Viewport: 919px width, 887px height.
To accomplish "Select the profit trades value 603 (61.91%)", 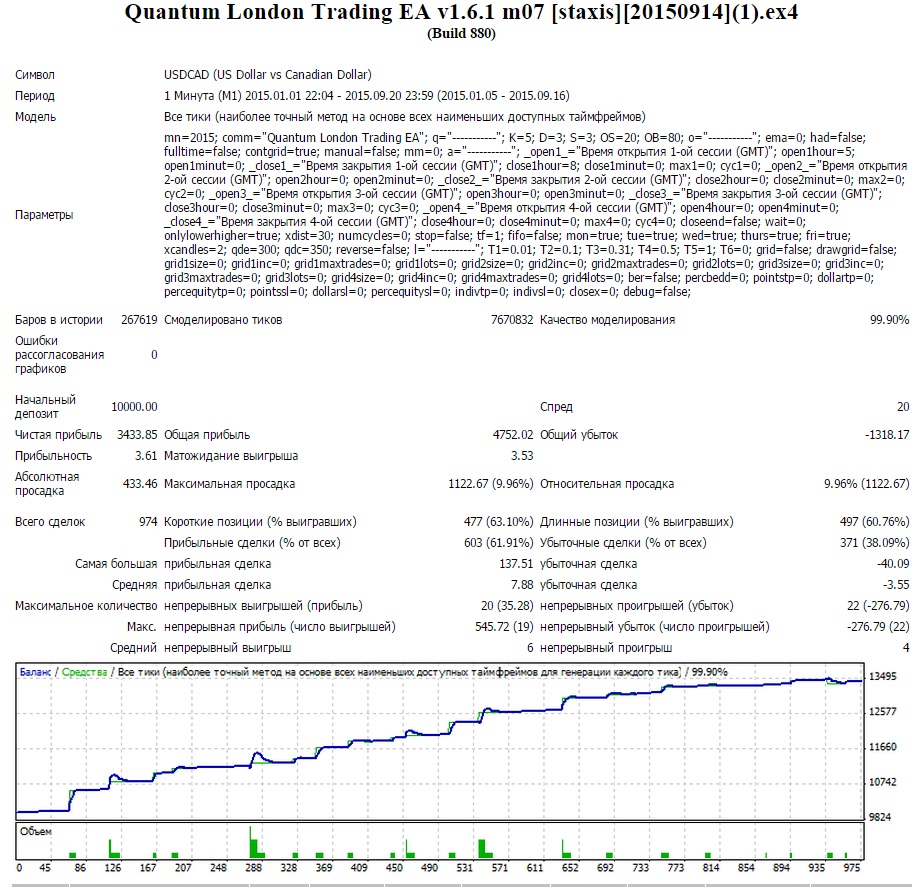I will (498, 542).
